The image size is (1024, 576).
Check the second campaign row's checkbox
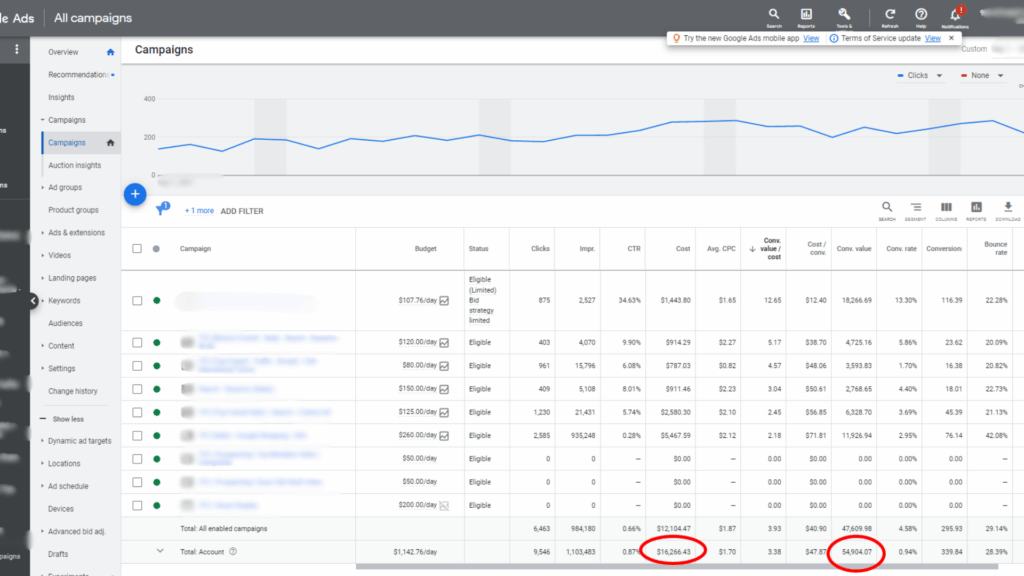click(137, 343)
